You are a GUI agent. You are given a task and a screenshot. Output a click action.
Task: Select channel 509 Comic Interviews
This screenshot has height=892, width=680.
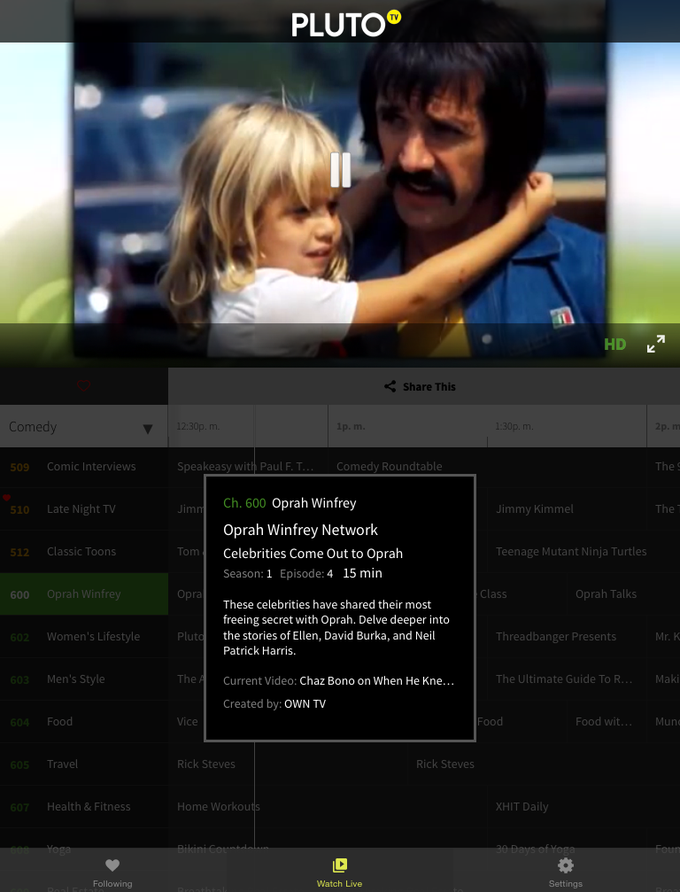click(x=84, y=466)
